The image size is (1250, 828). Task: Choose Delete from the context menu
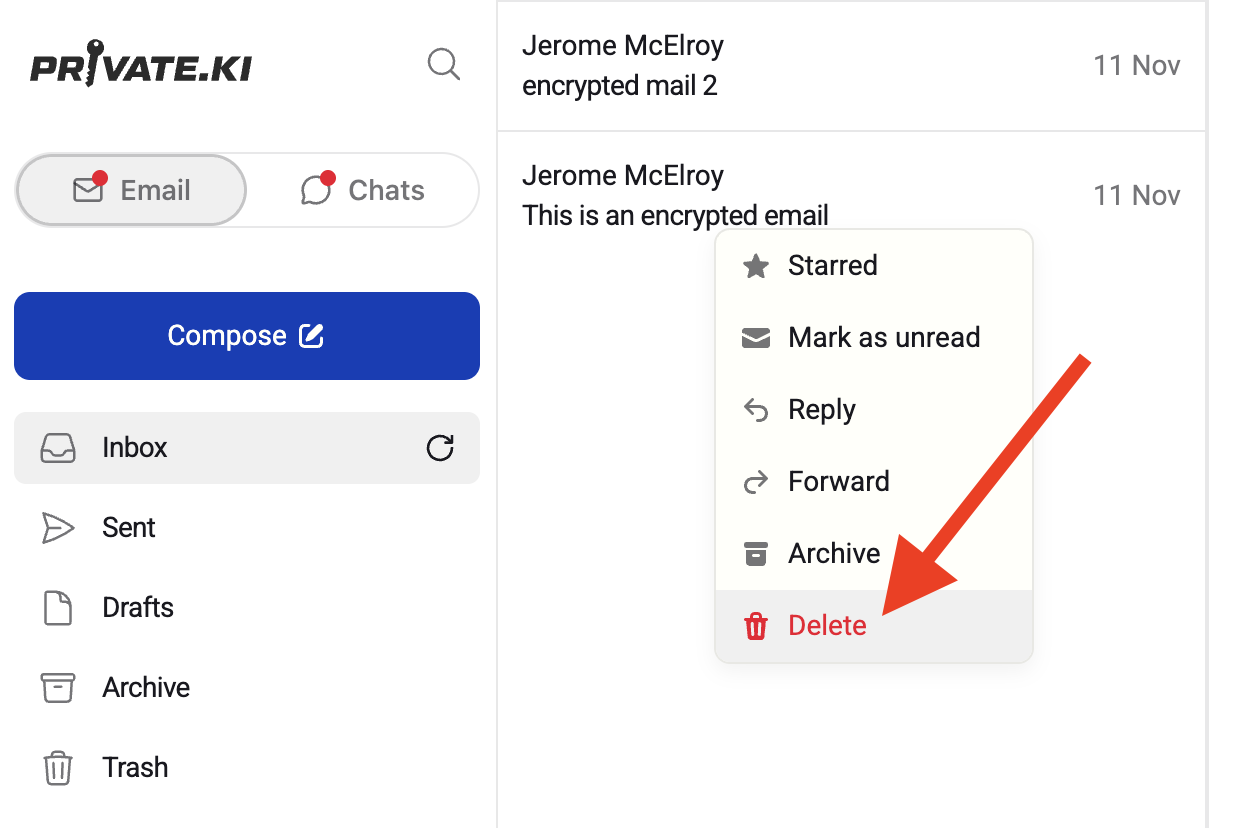click(827, 626)
